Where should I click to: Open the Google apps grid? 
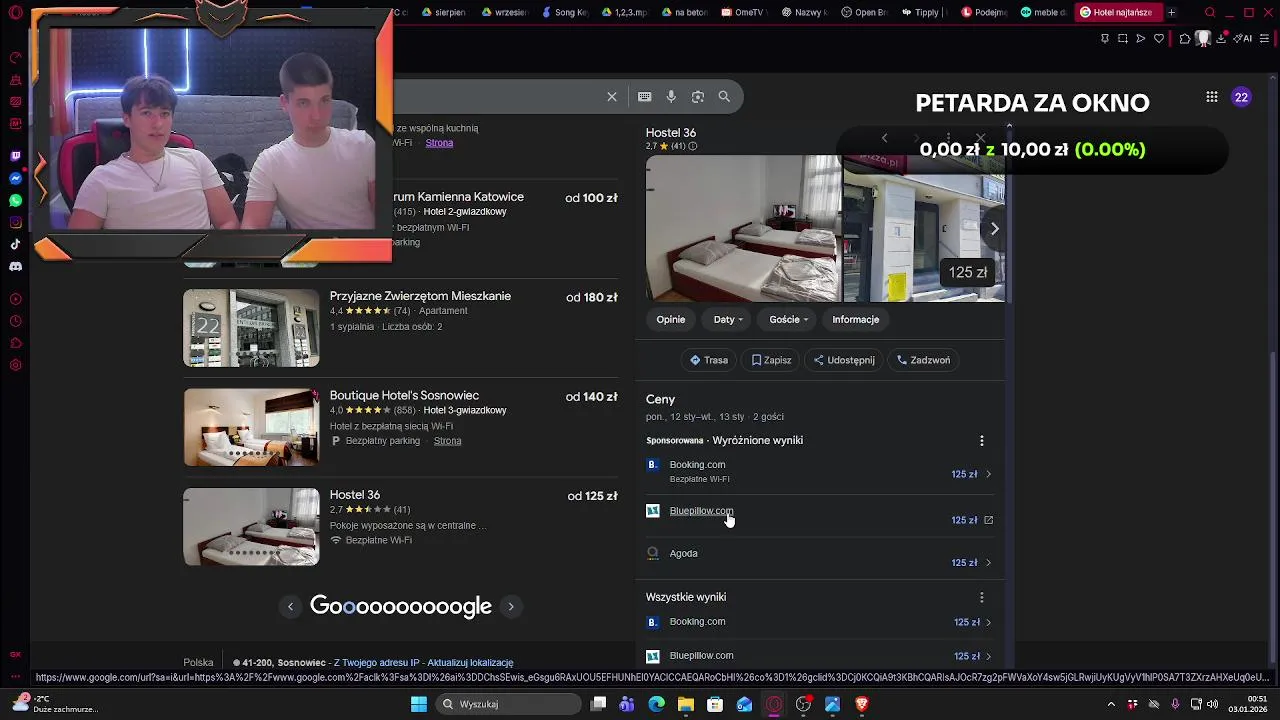click(1211, 97)
